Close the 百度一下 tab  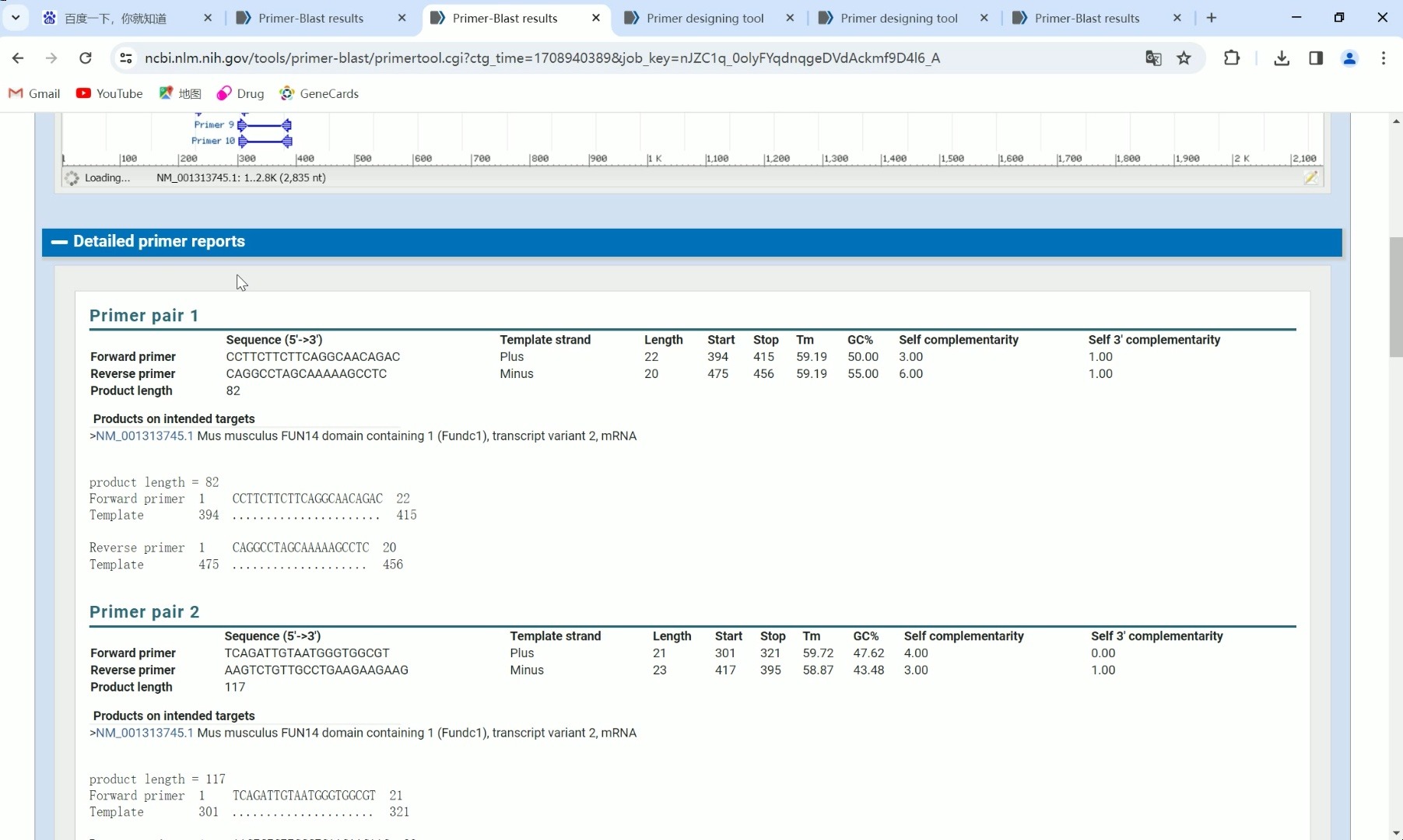(208, 18)
